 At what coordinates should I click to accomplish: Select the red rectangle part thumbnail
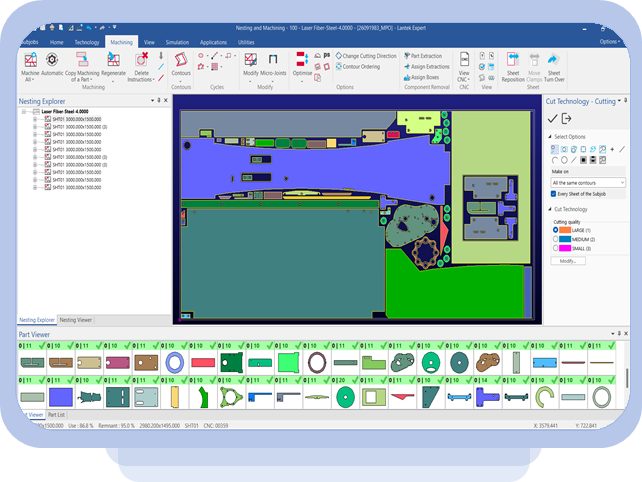pyautogui.click(x=203, y=363)
